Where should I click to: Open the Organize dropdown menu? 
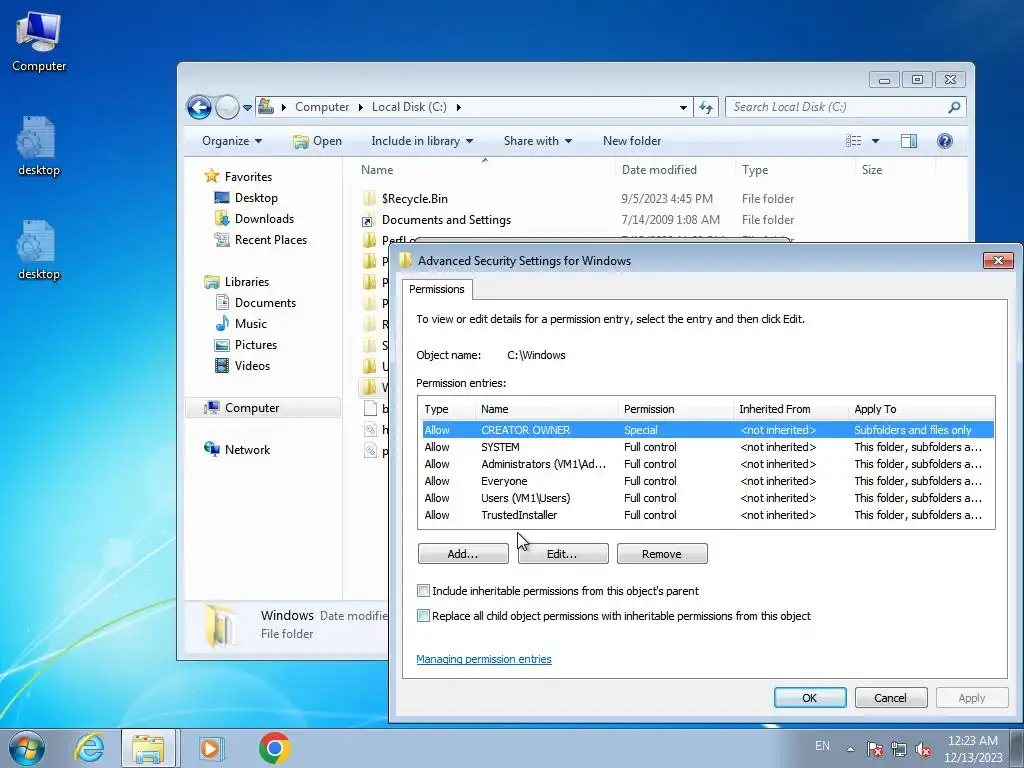click(232, 141)
